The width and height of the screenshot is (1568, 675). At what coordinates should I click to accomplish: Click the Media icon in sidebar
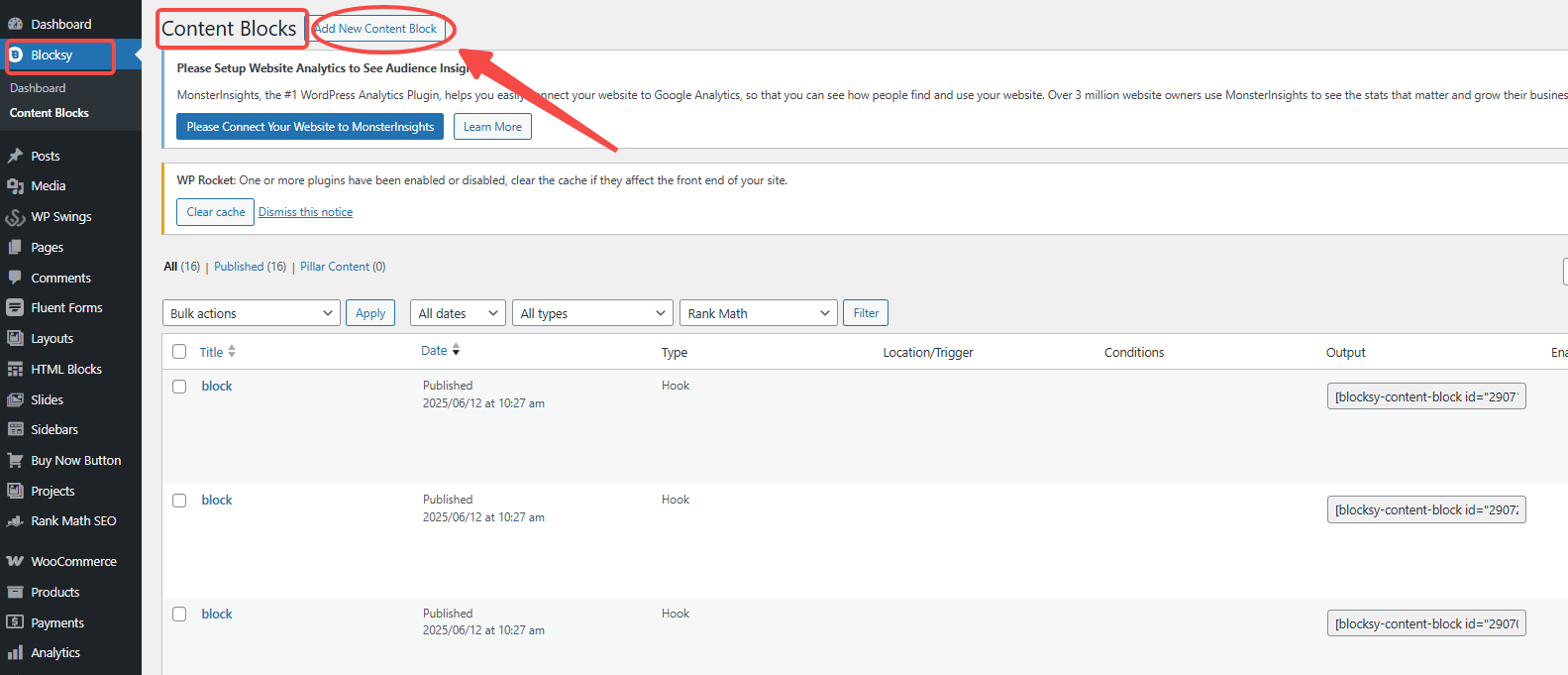point(15,186)
